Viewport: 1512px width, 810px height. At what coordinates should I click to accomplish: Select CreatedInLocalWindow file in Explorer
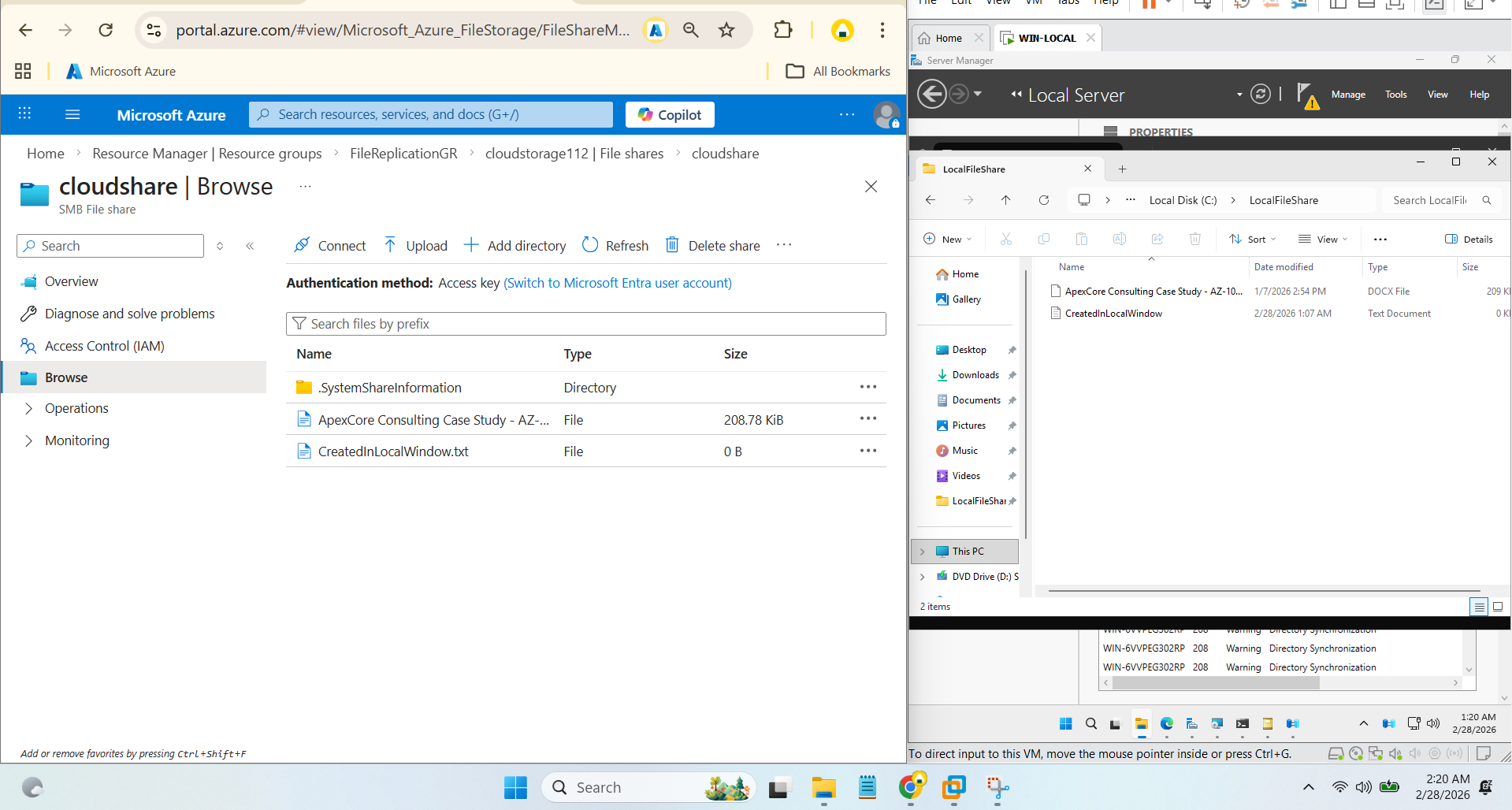tap(1113, 314)
